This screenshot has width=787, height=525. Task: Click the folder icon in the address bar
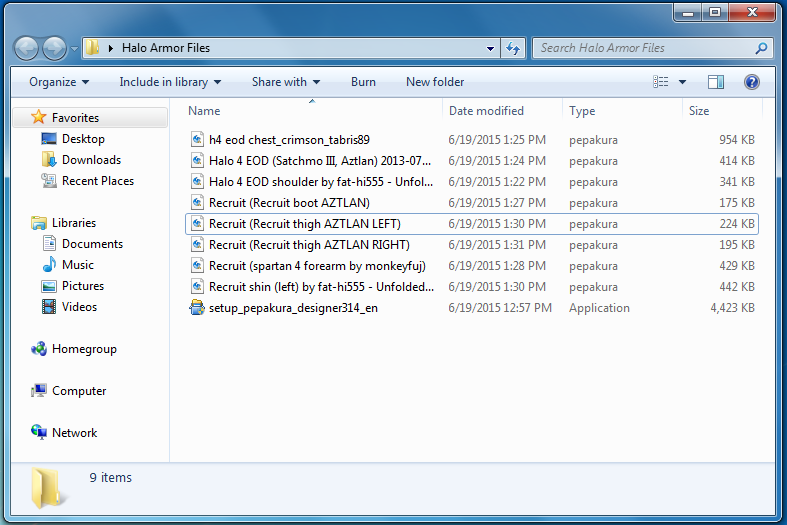92,48
